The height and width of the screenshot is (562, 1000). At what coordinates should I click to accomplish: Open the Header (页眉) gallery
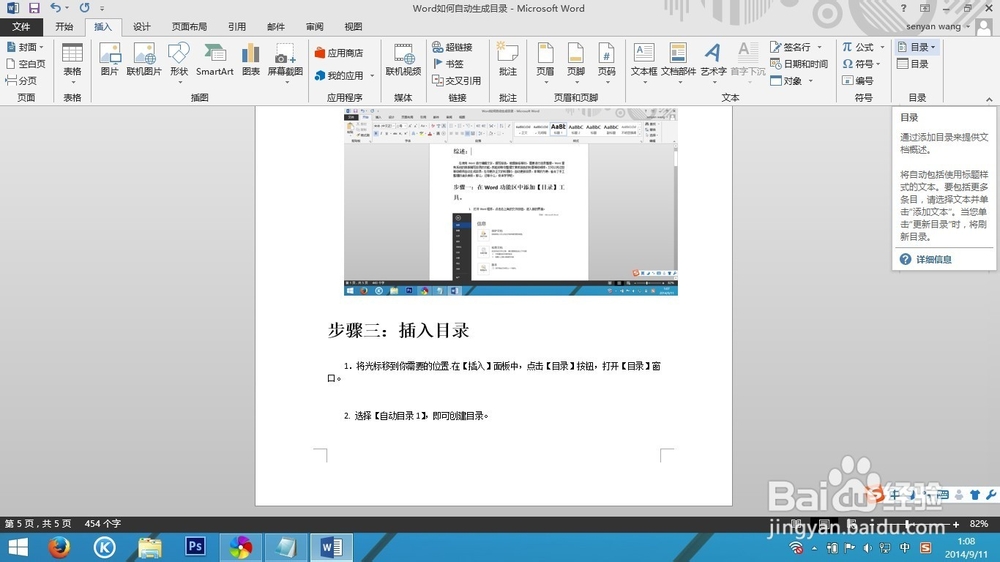[545, 64]
